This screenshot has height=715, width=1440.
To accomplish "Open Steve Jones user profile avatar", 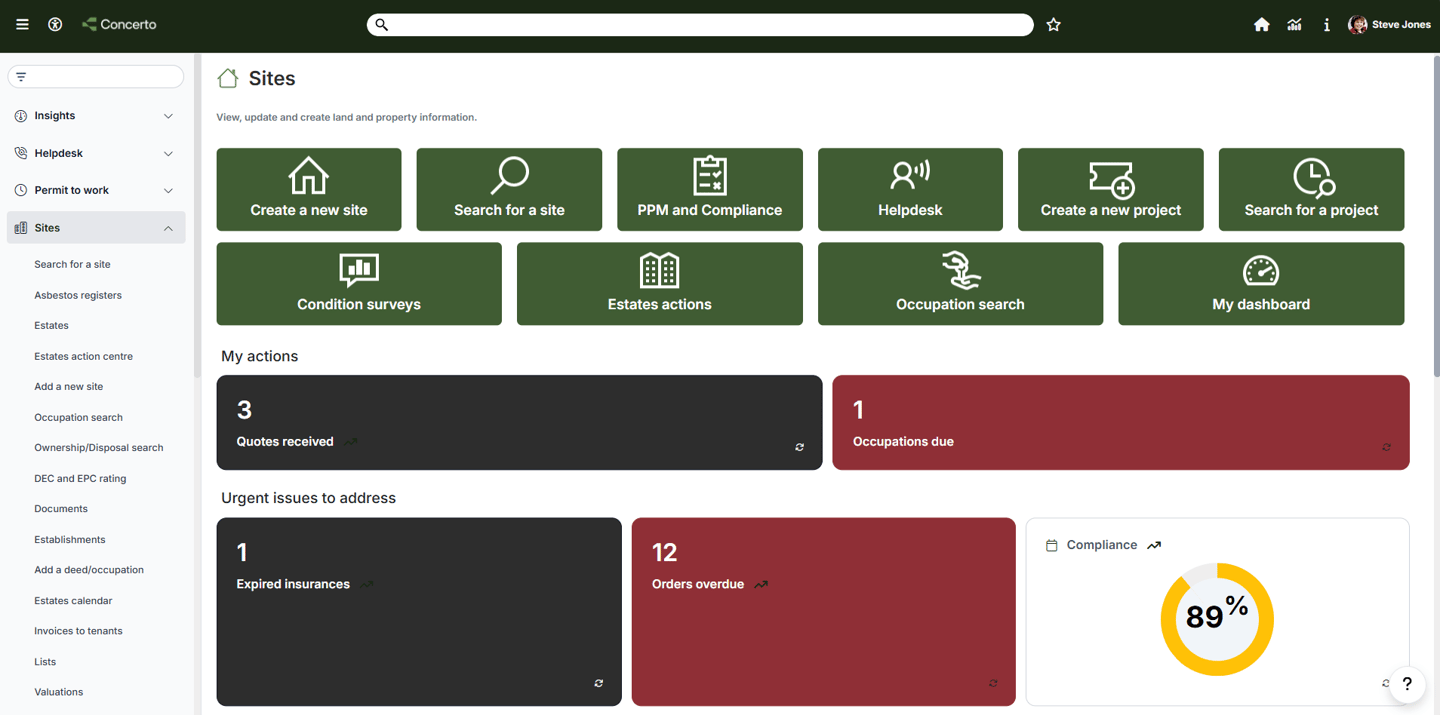I will point(1357,25).
